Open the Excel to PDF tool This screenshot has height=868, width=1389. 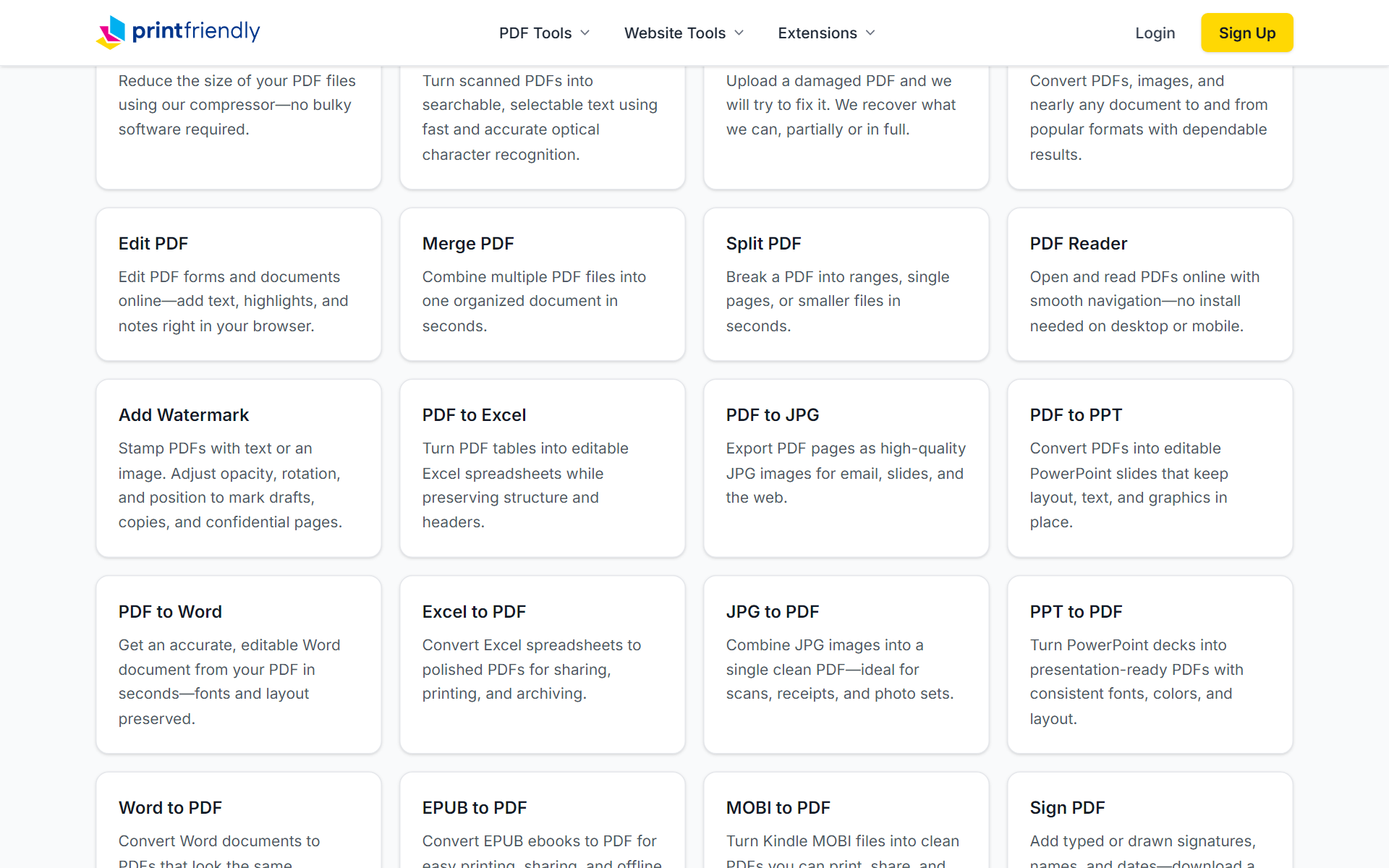[x=543, y=665]
